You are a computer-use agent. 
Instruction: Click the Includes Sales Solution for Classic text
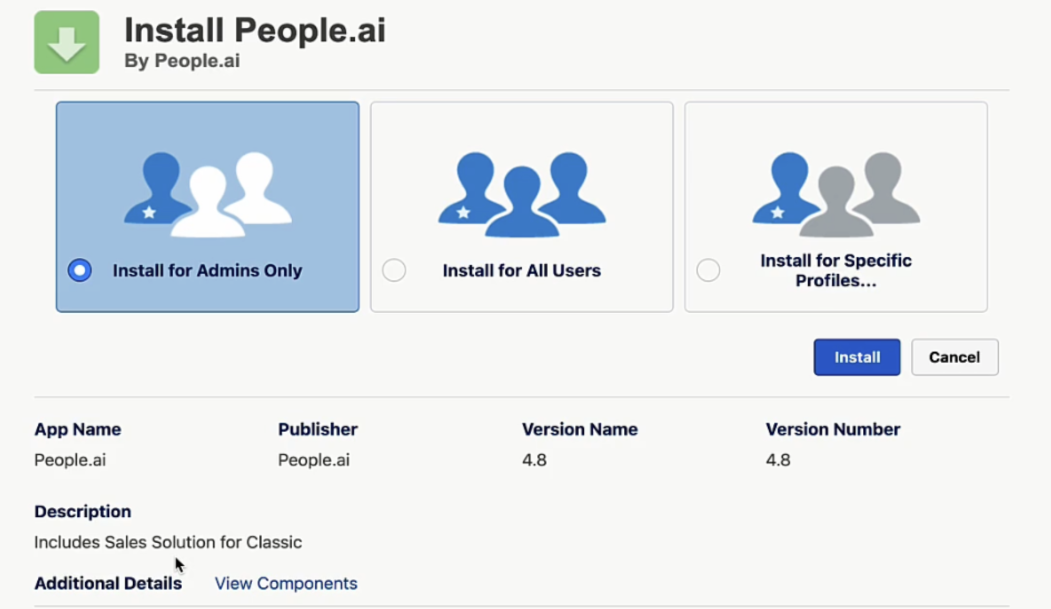pos(168,542)
